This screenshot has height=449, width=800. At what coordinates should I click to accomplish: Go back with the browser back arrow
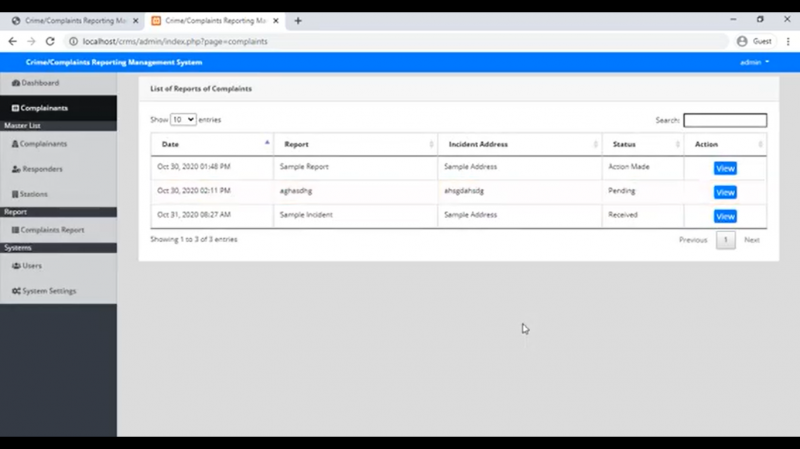point(12,41)
